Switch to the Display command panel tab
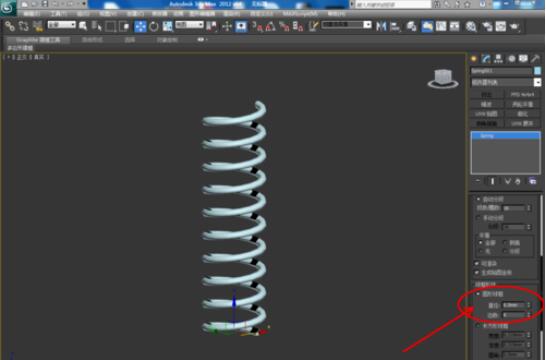 coord(523,59)
